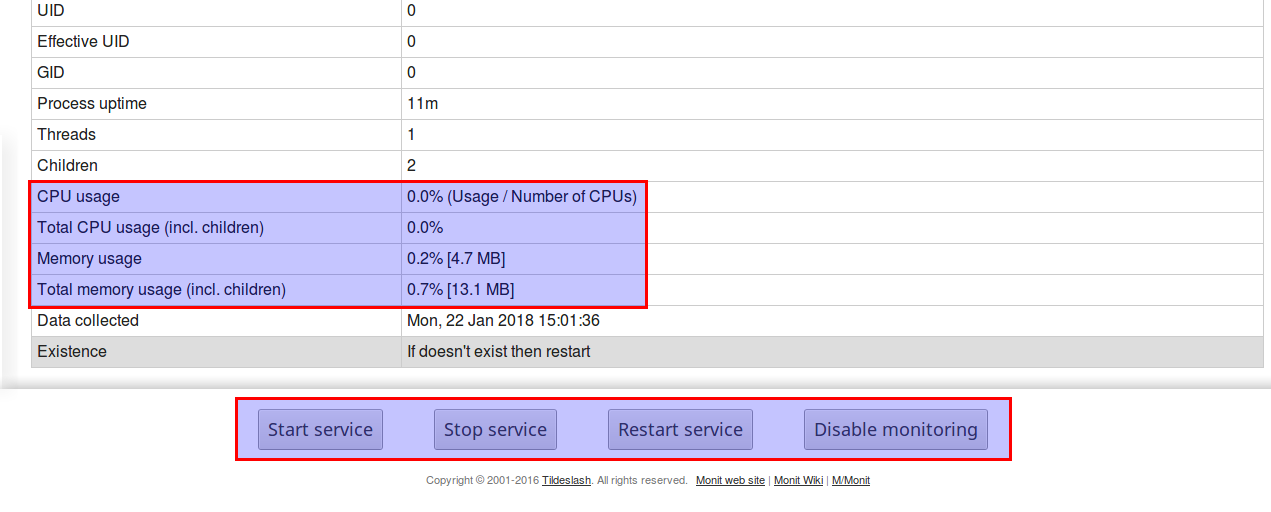Open the Monit web site link
Viewport: 1271px width, 512px height.
(730, 480)
